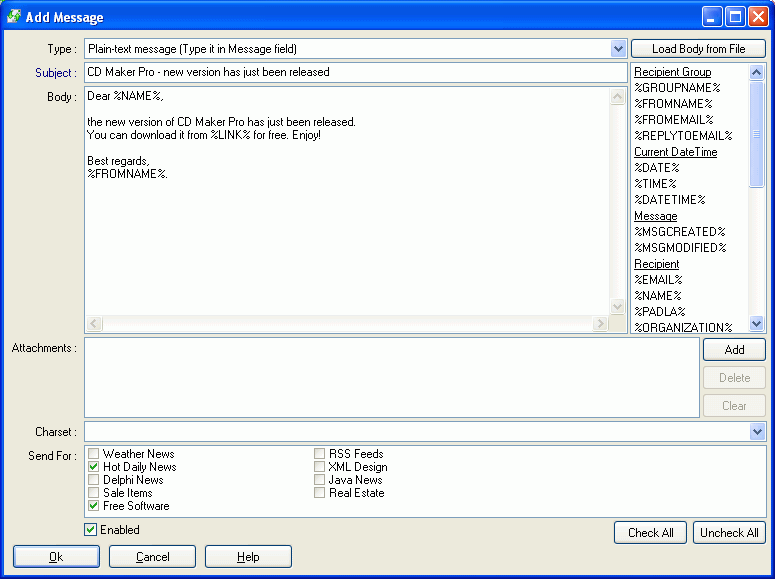Select the %DATETIME% macro

click(670, 200)
